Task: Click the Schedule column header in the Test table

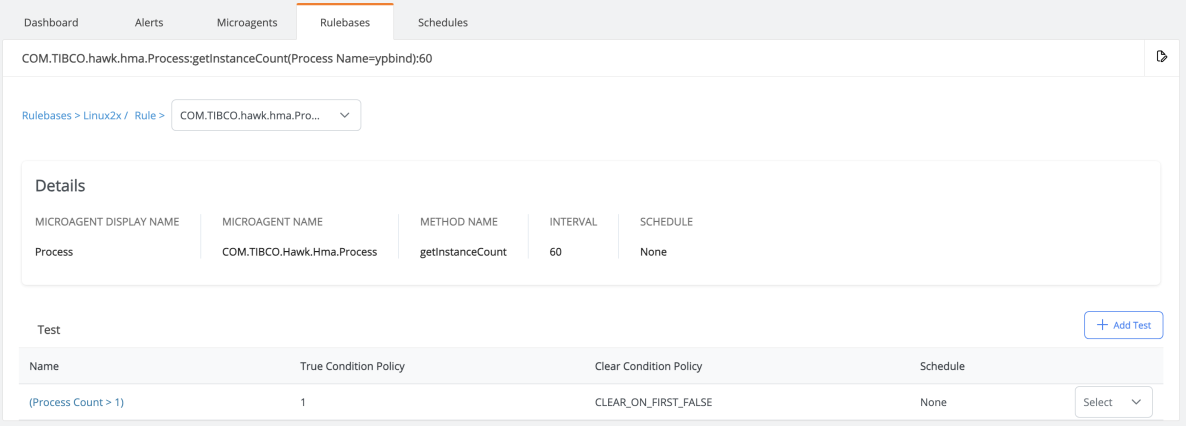Action: click(942, 366)
